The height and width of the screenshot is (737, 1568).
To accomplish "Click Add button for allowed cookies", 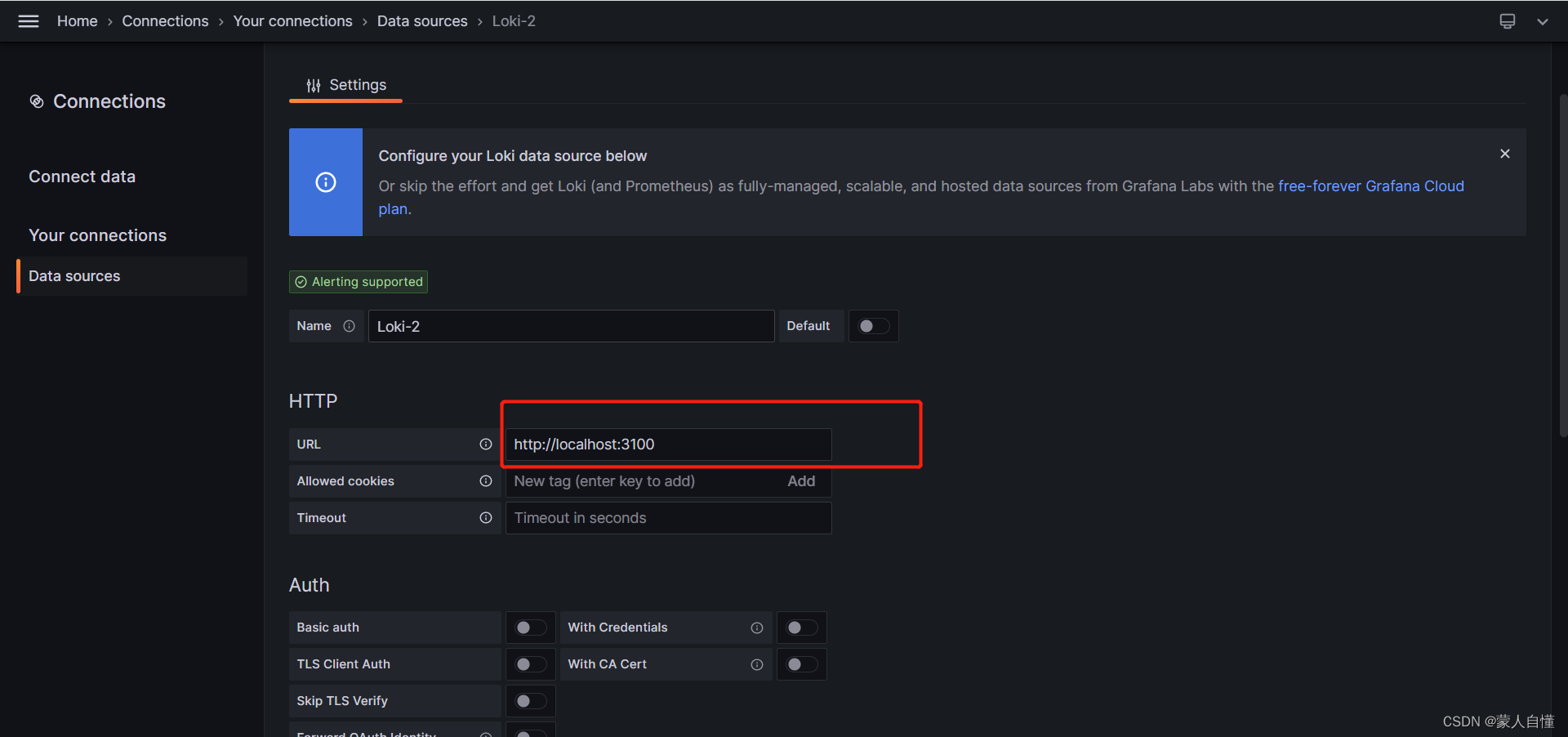I will 802,481.
